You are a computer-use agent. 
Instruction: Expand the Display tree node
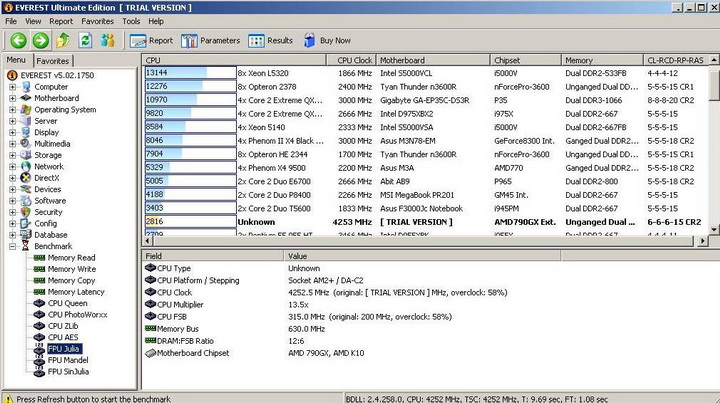pyautogui.click(x=12, y=132)
